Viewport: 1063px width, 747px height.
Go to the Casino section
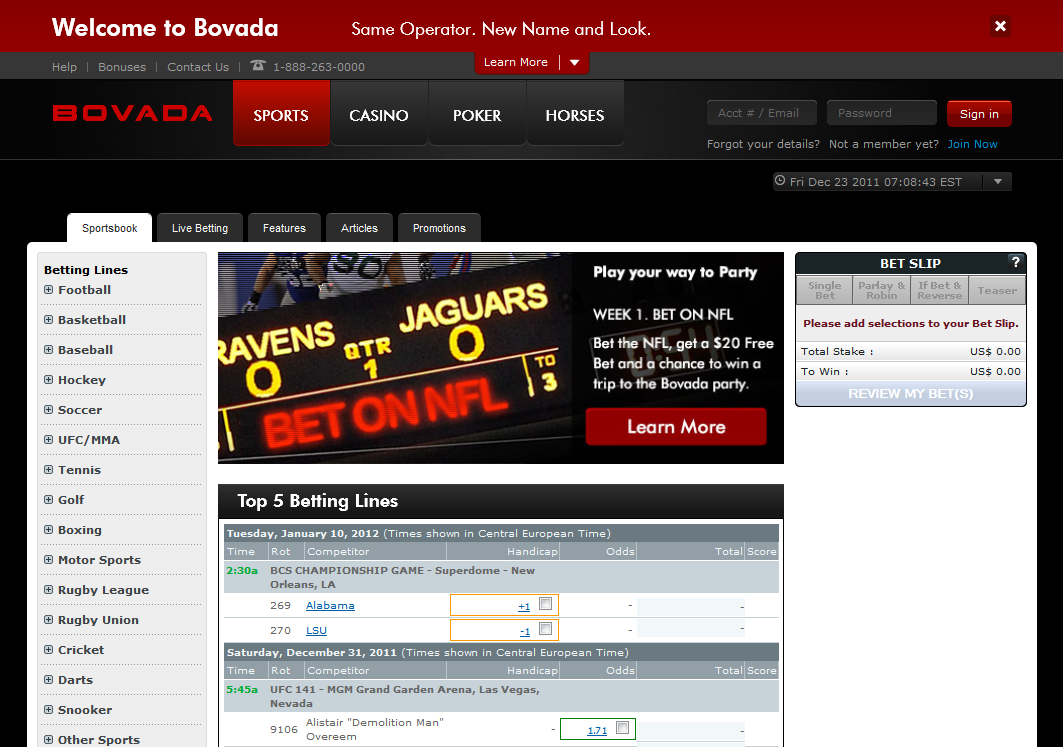click(x=379, y=113)
